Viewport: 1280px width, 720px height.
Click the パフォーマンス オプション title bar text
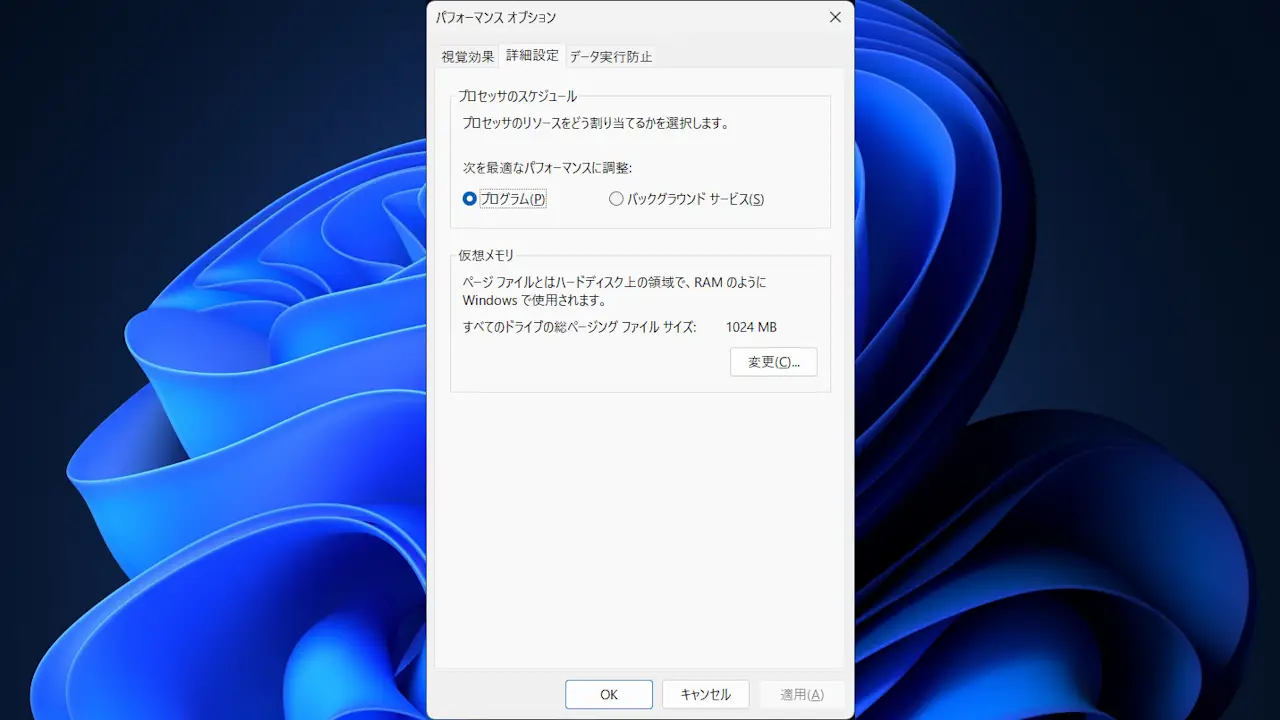pos(496,18)
